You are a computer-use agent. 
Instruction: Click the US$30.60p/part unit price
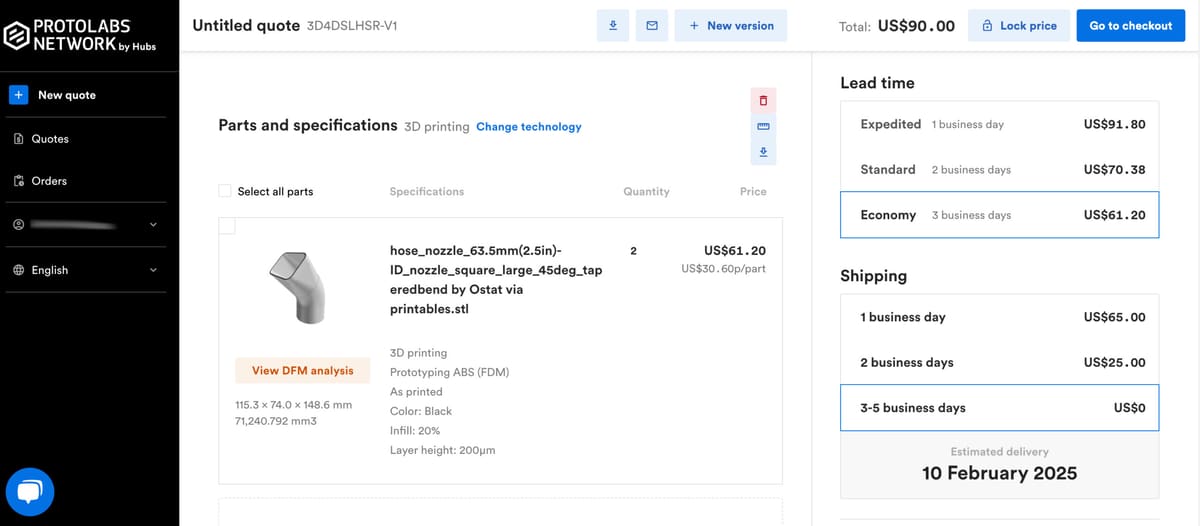coord(724,269)
